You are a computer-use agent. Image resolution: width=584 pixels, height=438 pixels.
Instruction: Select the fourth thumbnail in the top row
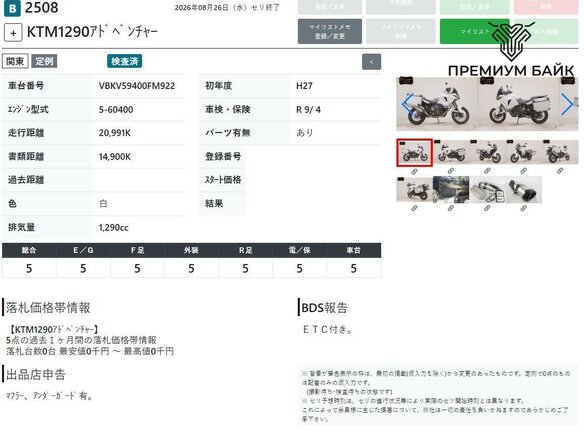[x=524, y=152]
